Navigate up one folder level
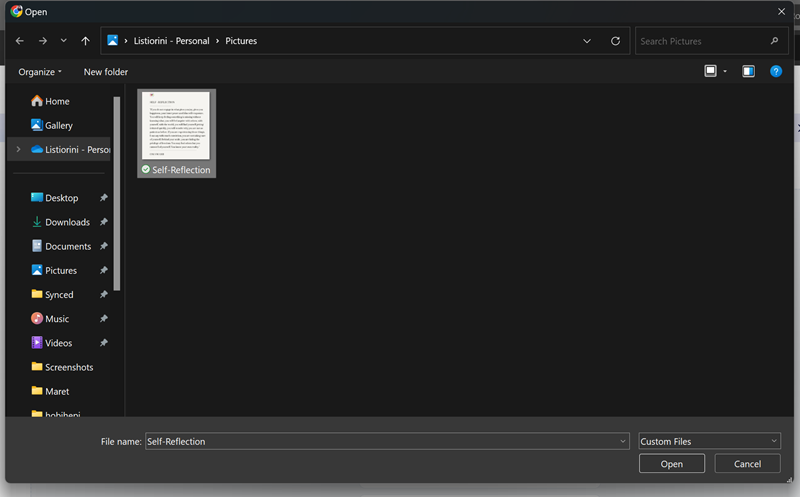Viewport: 800px width, 497px height. (x=85, y=41)
